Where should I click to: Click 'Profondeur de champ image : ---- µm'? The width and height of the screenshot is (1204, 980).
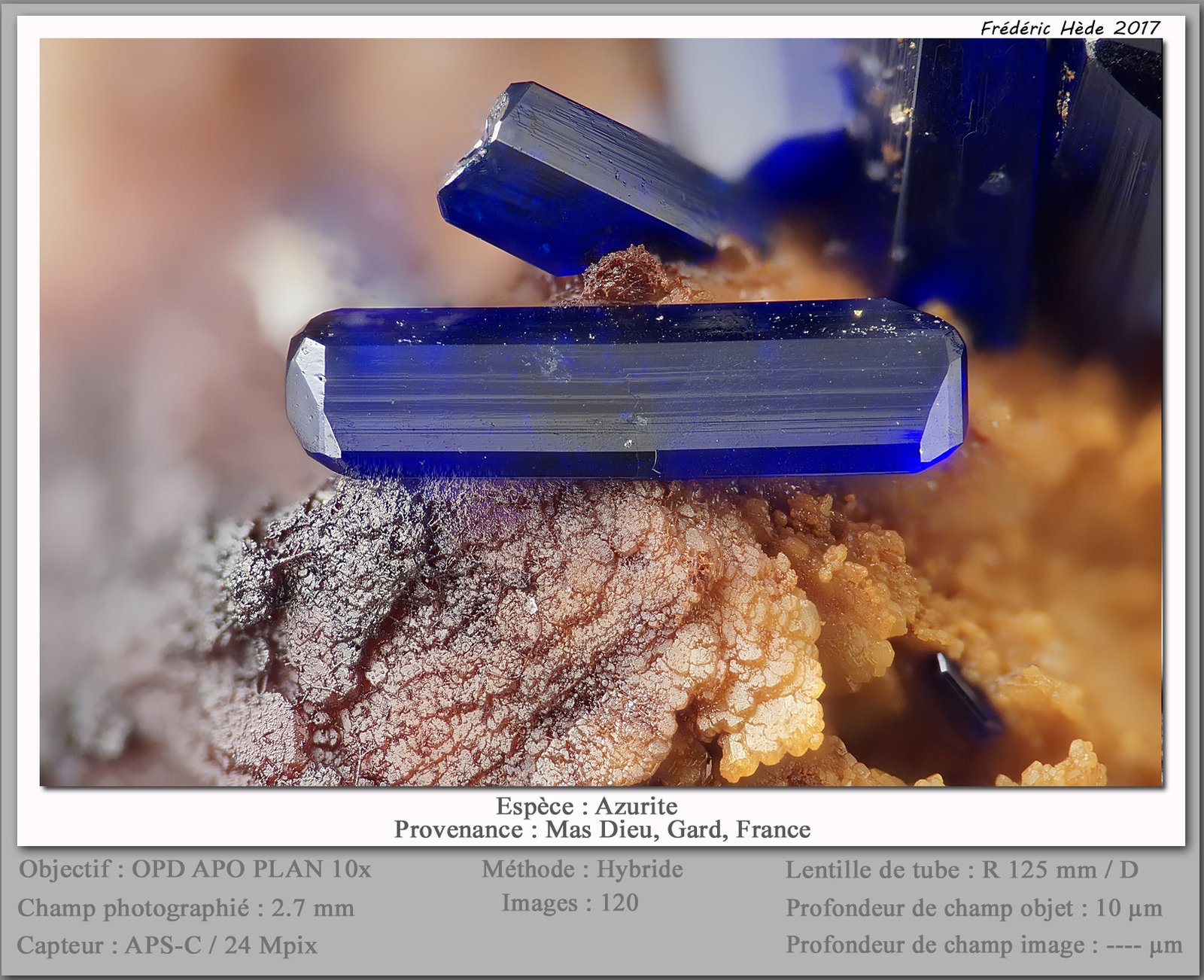(984, 945)
